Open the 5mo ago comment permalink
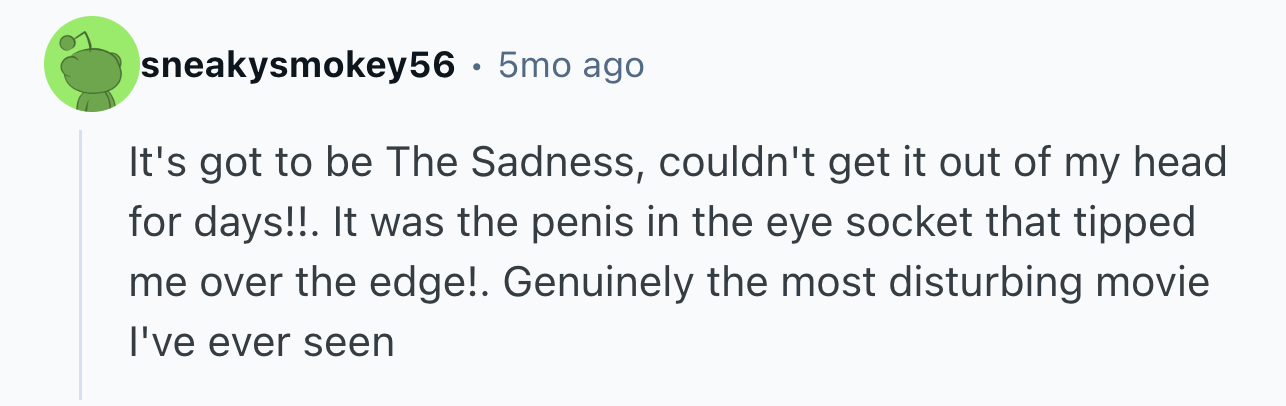This screenshot has width=1286, height=406. [570, 66]
